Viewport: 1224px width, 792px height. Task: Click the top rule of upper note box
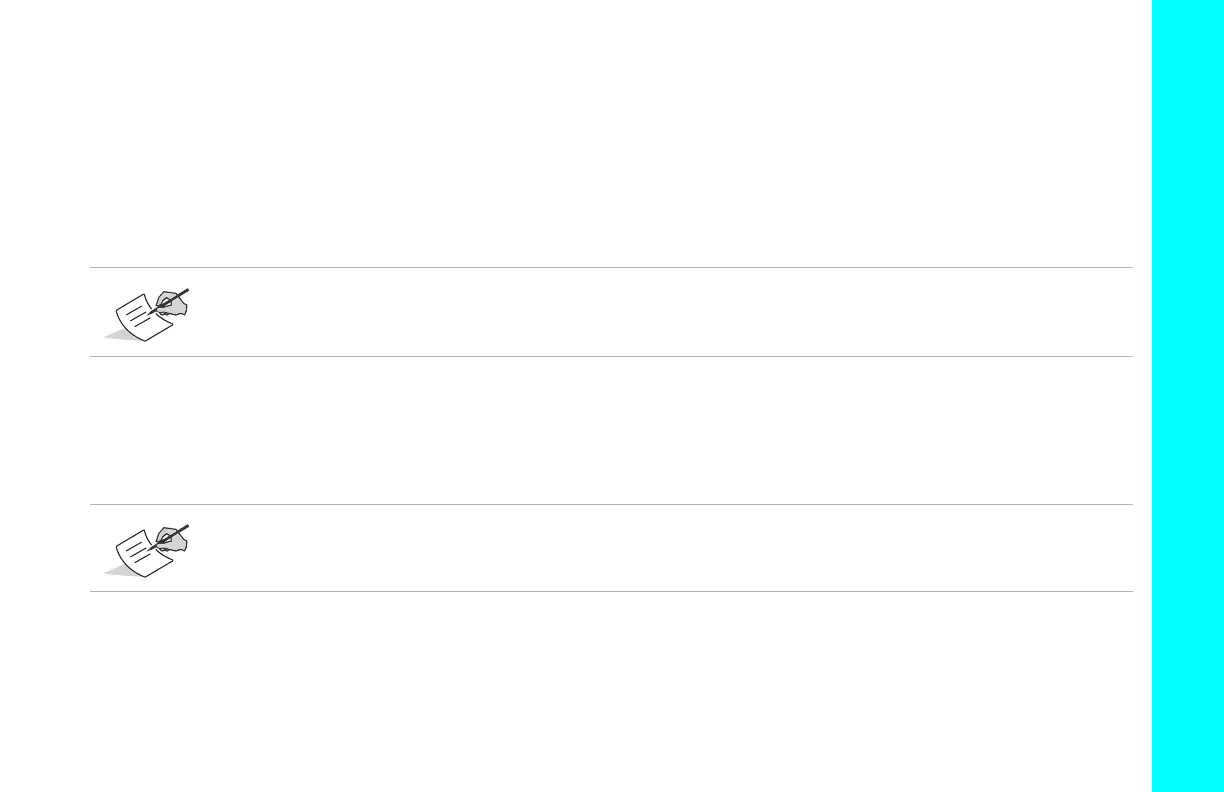[610, 267]
